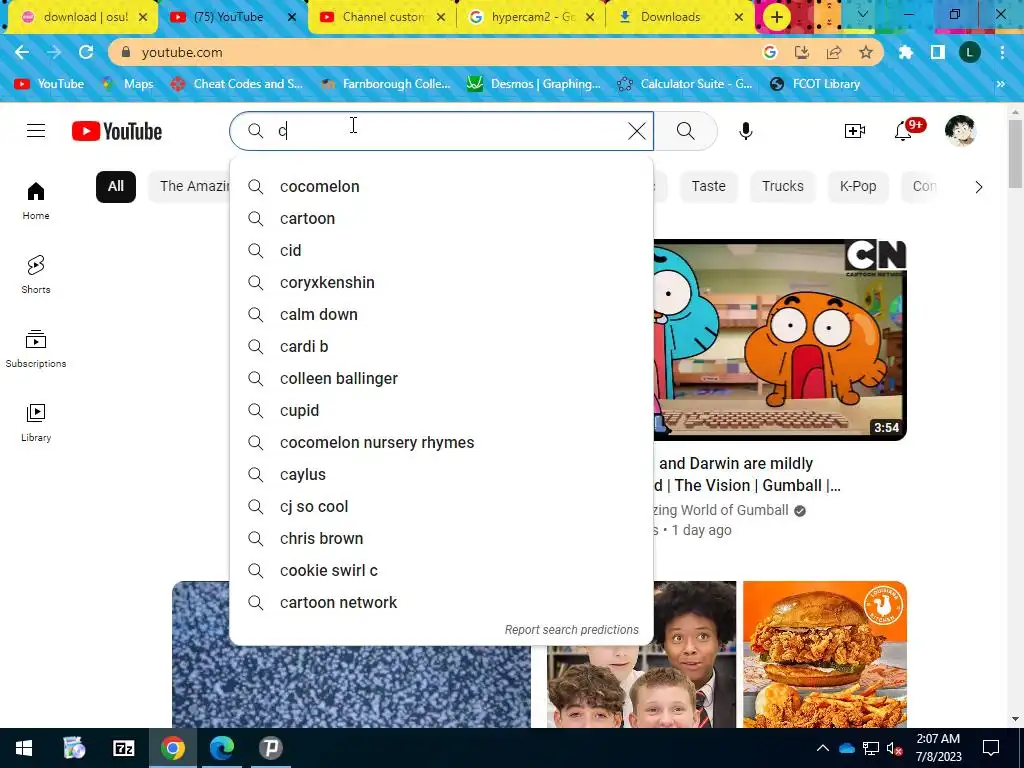Open the Windows action center
1024x768 pixels.
991,748
